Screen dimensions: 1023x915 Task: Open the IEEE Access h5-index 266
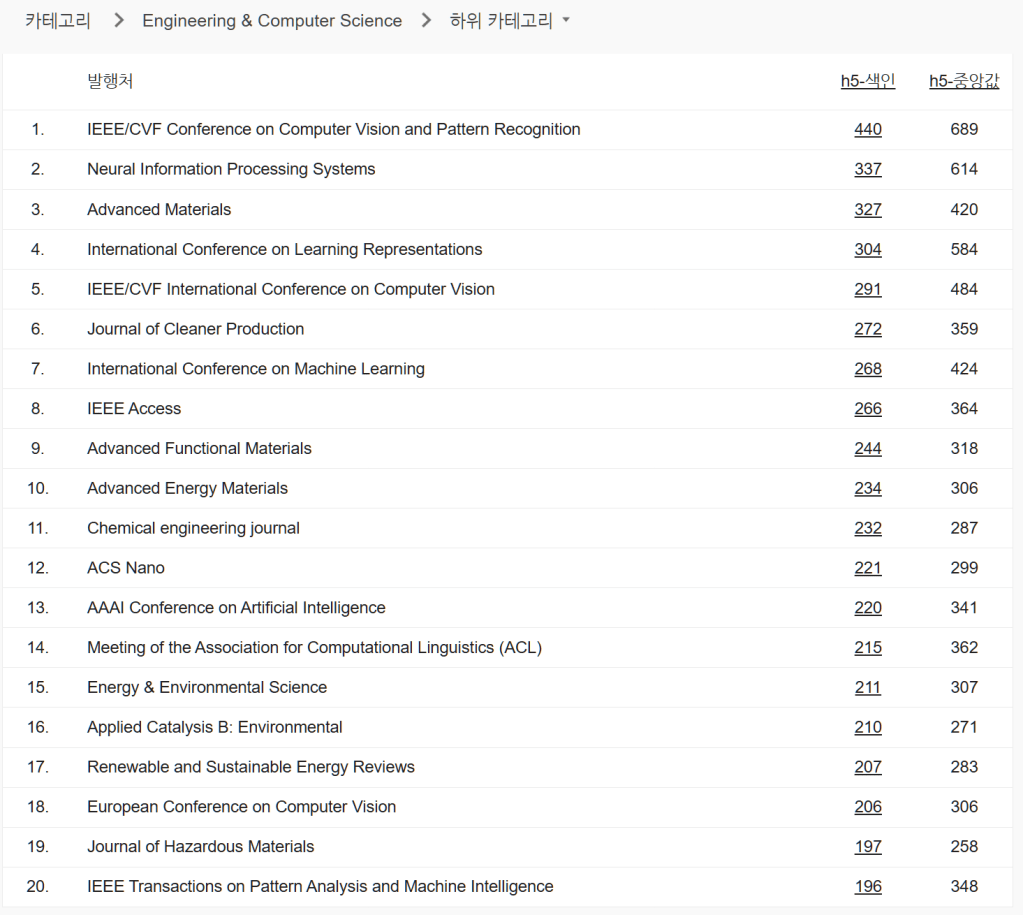(867, 409)
